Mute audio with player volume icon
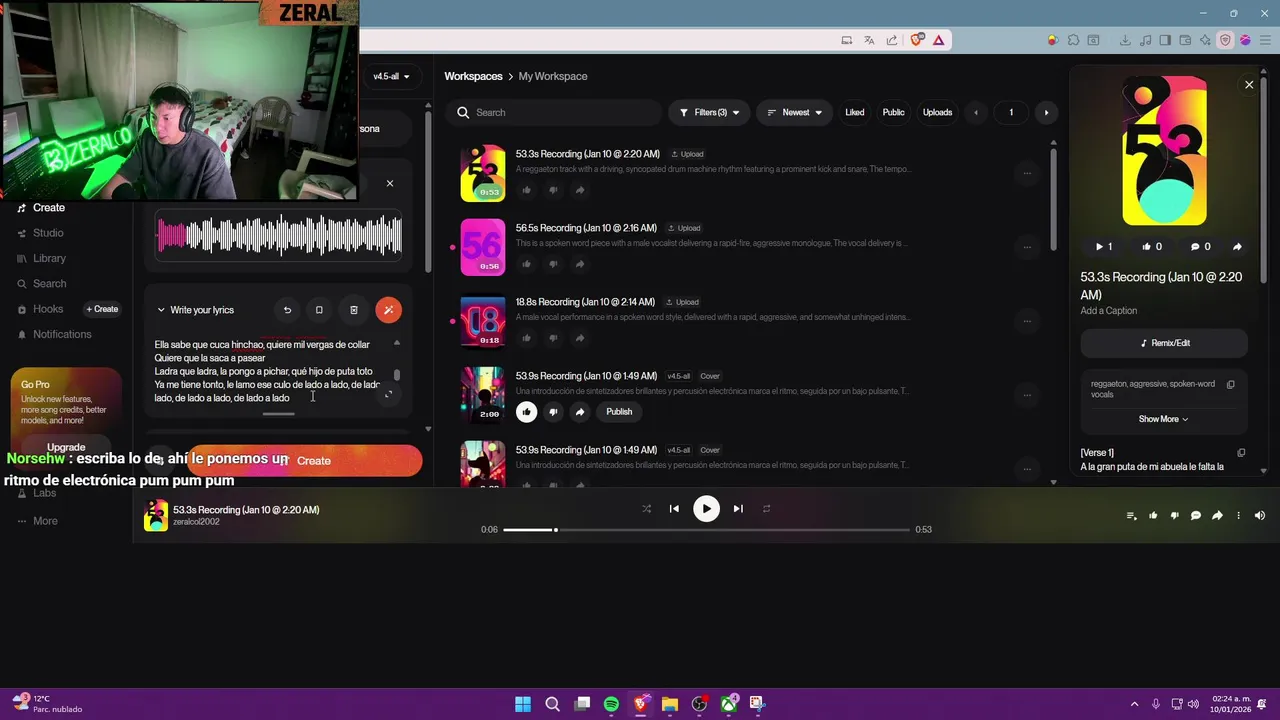The image size is (1280, 720). [x=1260, y=516]
